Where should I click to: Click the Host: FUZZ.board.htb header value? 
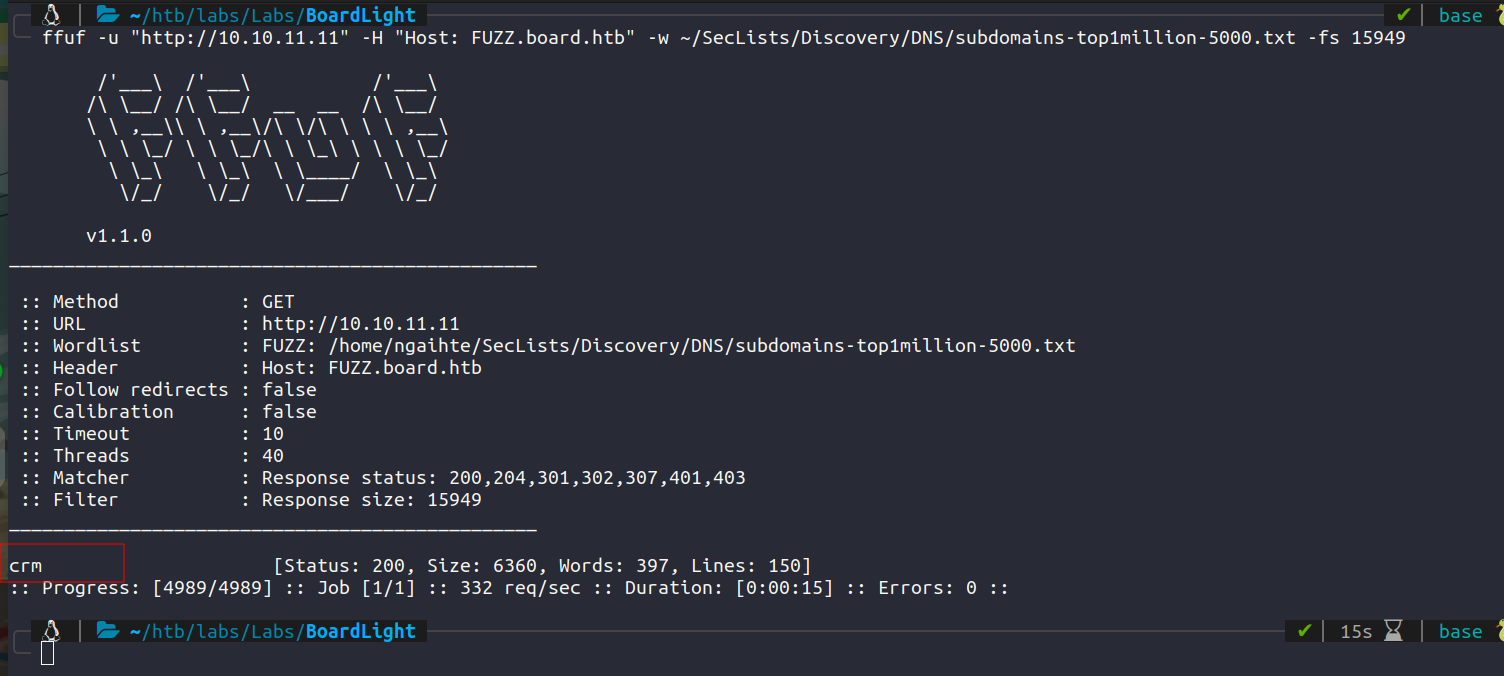click(x=372, y=368)
